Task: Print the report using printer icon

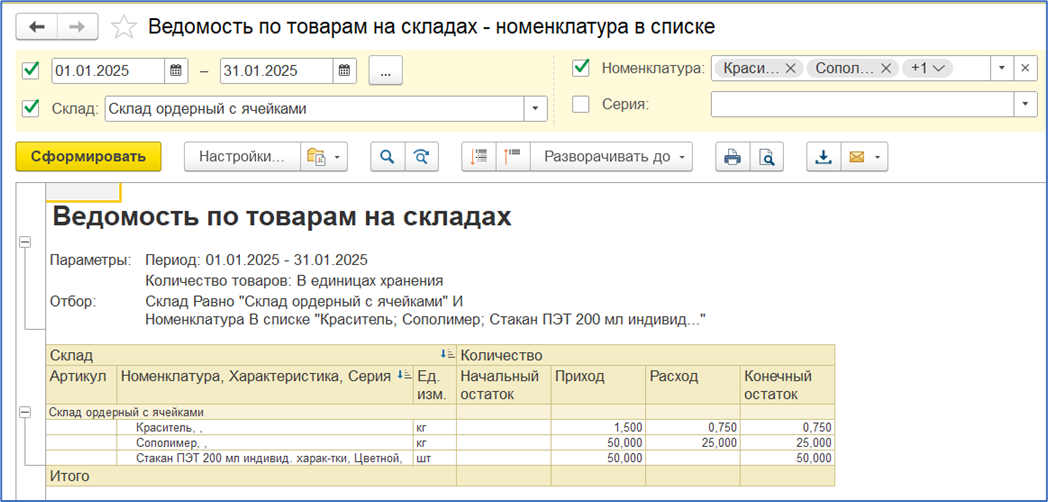Action: pyautogui.click(x=732, y=157)
